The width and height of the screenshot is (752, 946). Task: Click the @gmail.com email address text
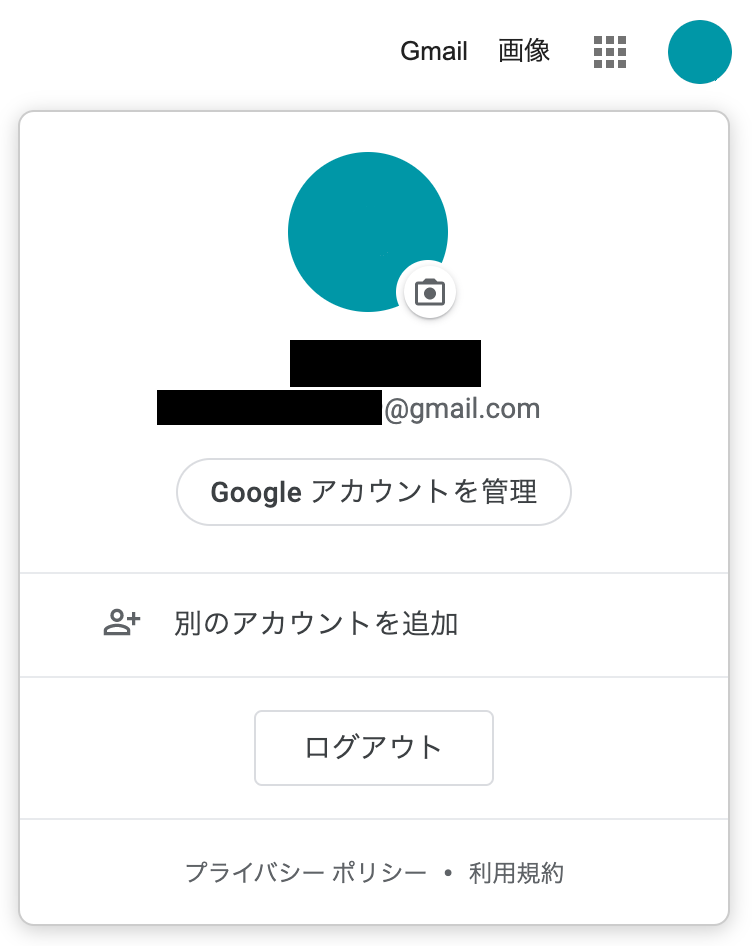click(x=462, y=408)
